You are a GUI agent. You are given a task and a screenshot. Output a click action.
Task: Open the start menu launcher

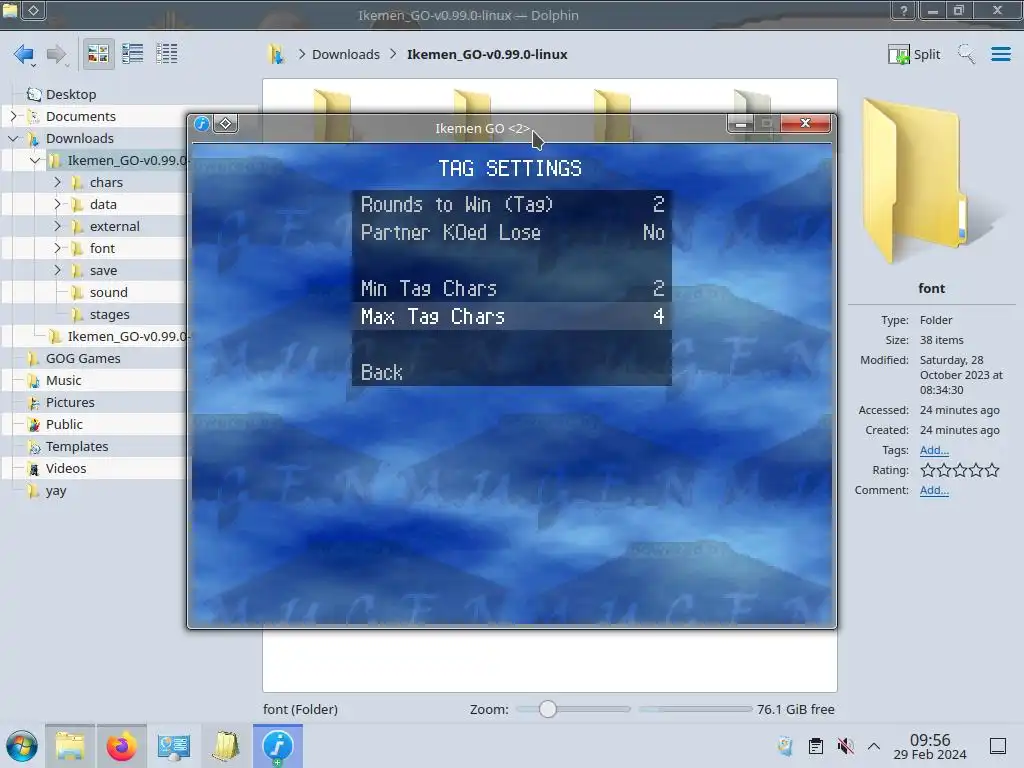(x=22, y=746)
